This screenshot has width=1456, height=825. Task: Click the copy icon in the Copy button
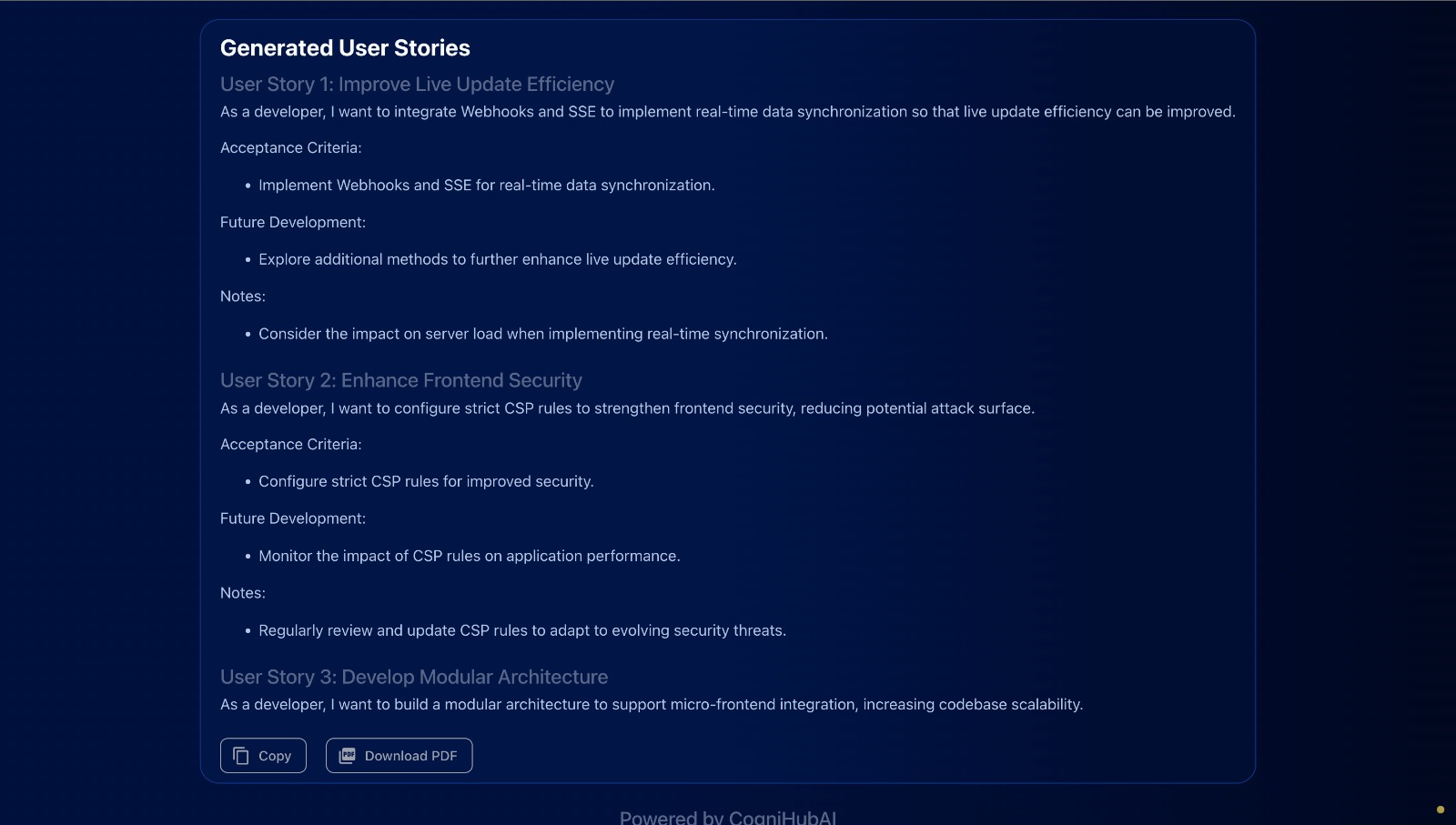pos(241,756)
